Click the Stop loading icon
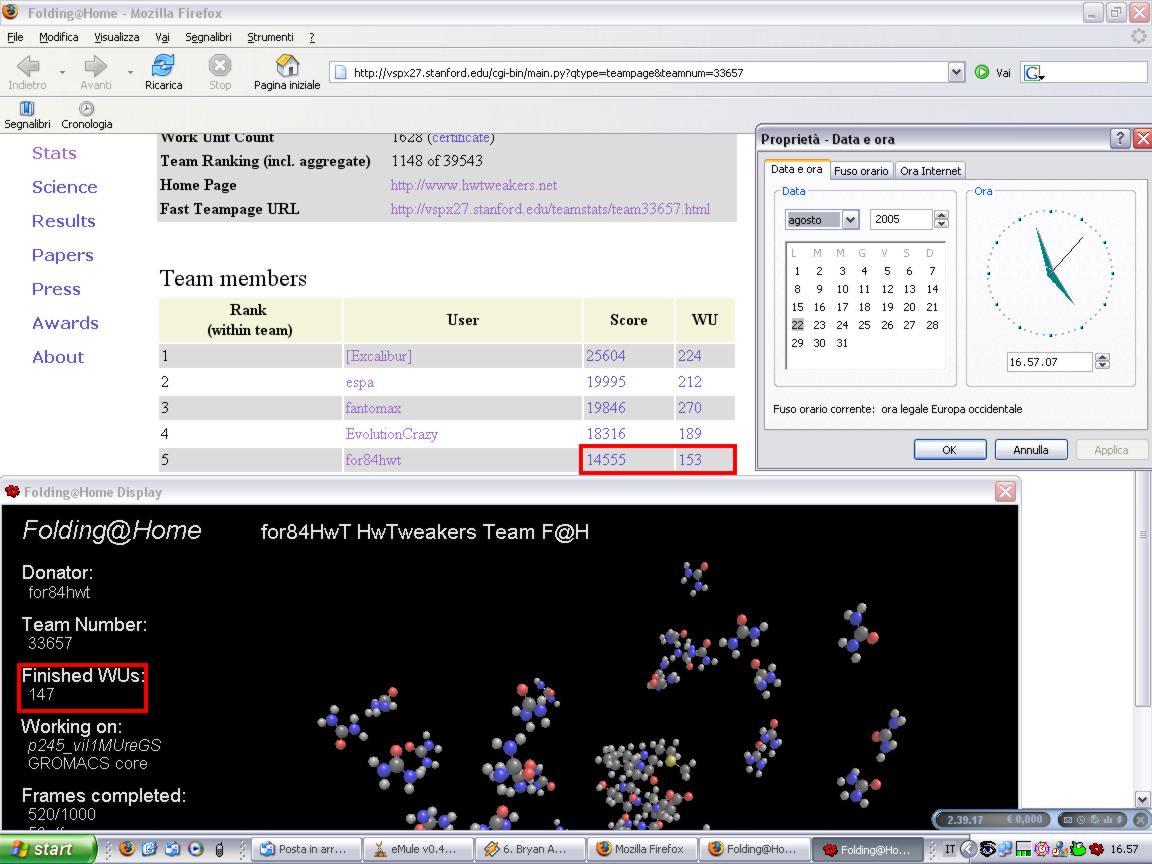This screenshot has height=864, width=1152. click(x=220, y=65)
